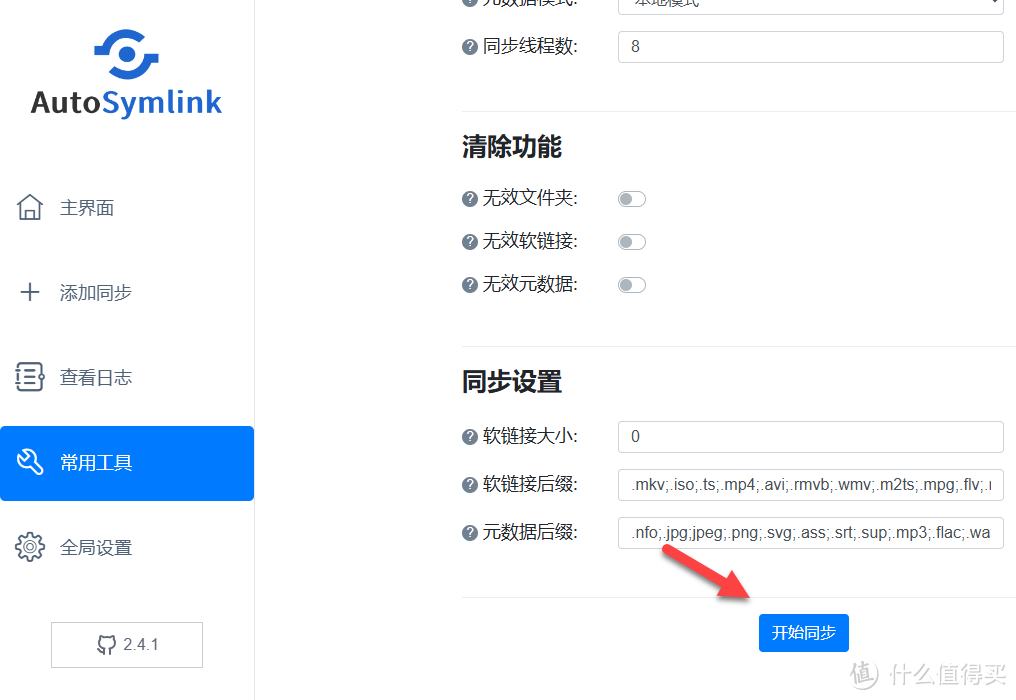The image size is (1016, 700).
Task: Click the help icon beside 元数据后缀
Action: [x=469, y=532]
